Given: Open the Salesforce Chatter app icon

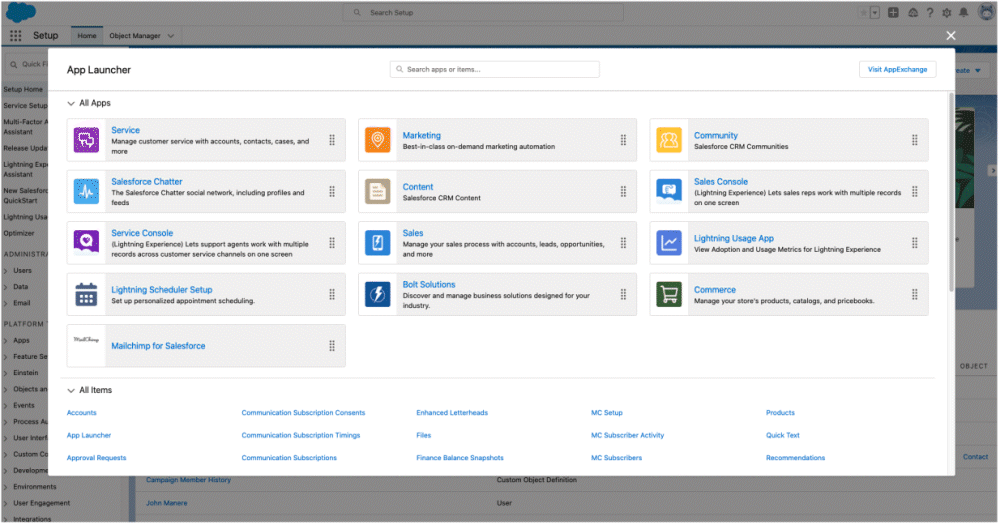Looking at the screenshot, I should click(86, 191).
